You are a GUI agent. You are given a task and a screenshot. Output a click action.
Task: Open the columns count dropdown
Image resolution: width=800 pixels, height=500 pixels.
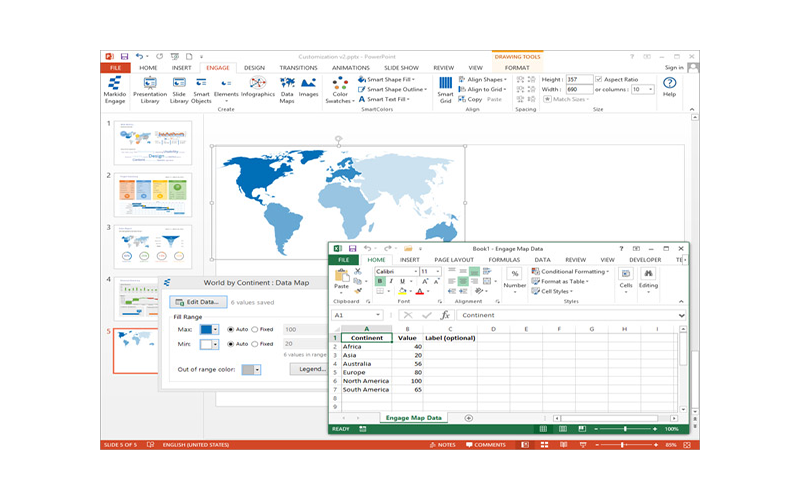[651, 89]
